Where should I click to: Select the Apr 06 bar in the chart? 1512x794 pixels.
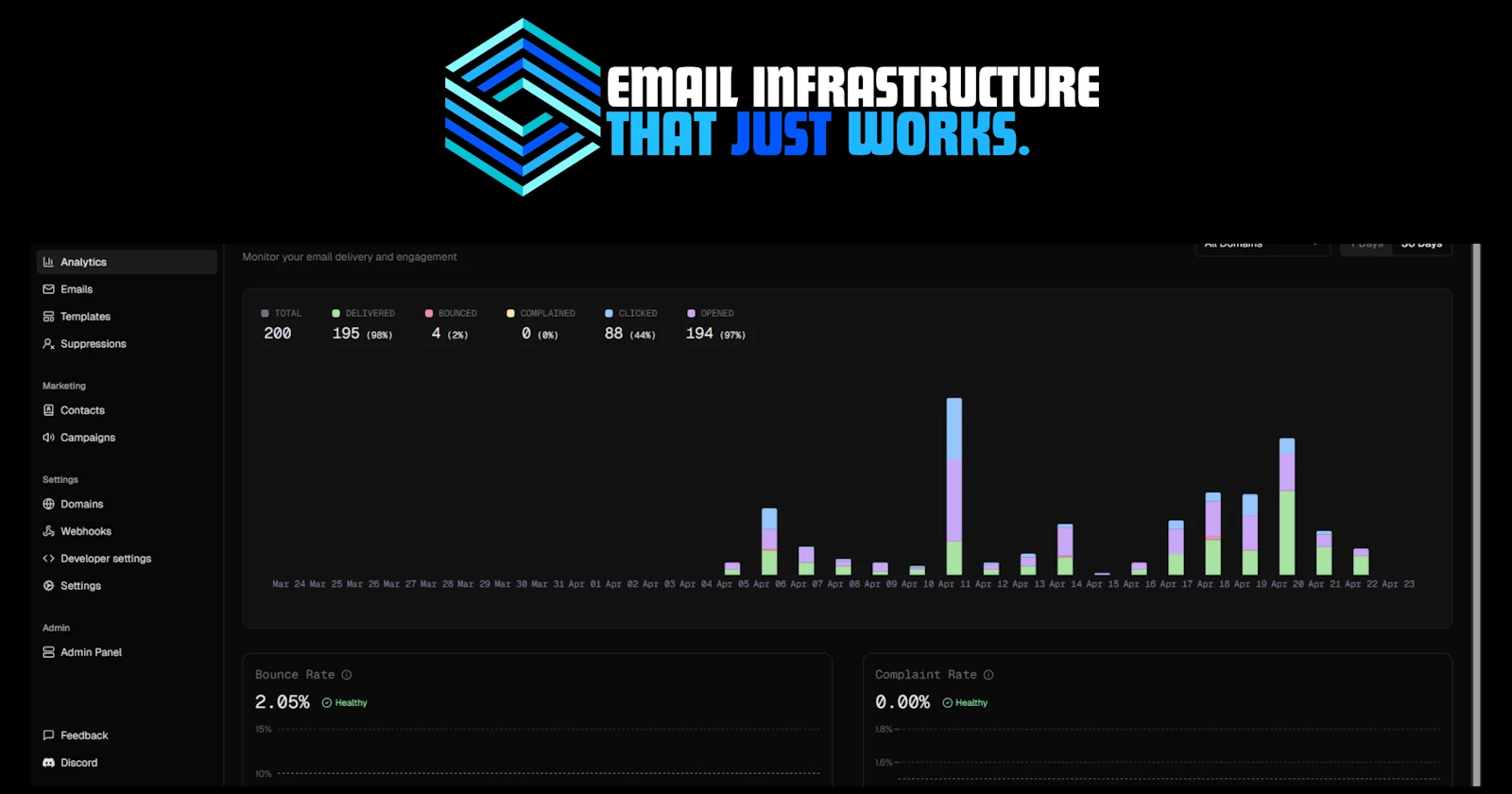coord(769,542)
